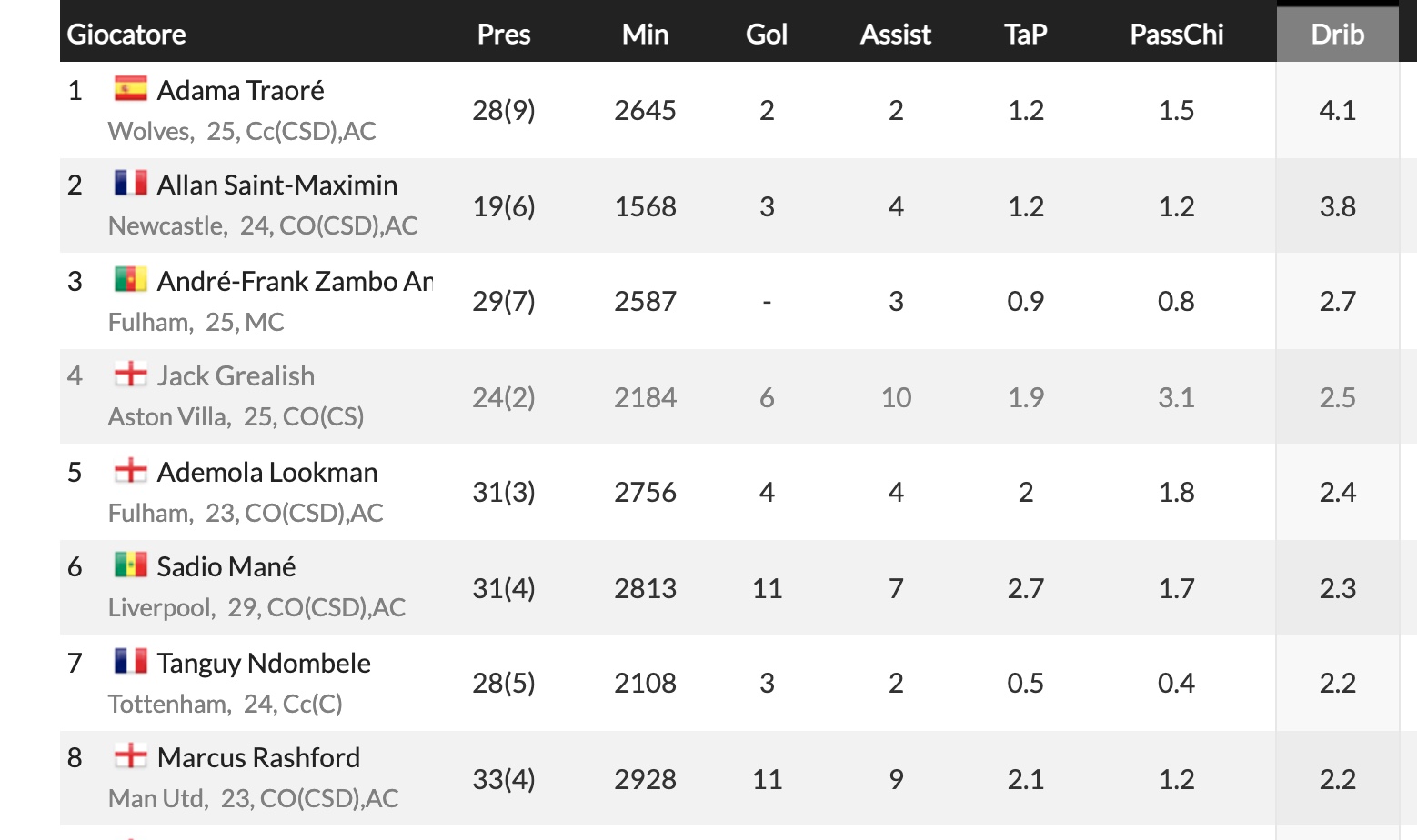Image resolution: width=1417 pixels, height=840 pixels.
Task: Click the Cameroon flag beside André-Frank Zambo
Action: coord(130,279)
